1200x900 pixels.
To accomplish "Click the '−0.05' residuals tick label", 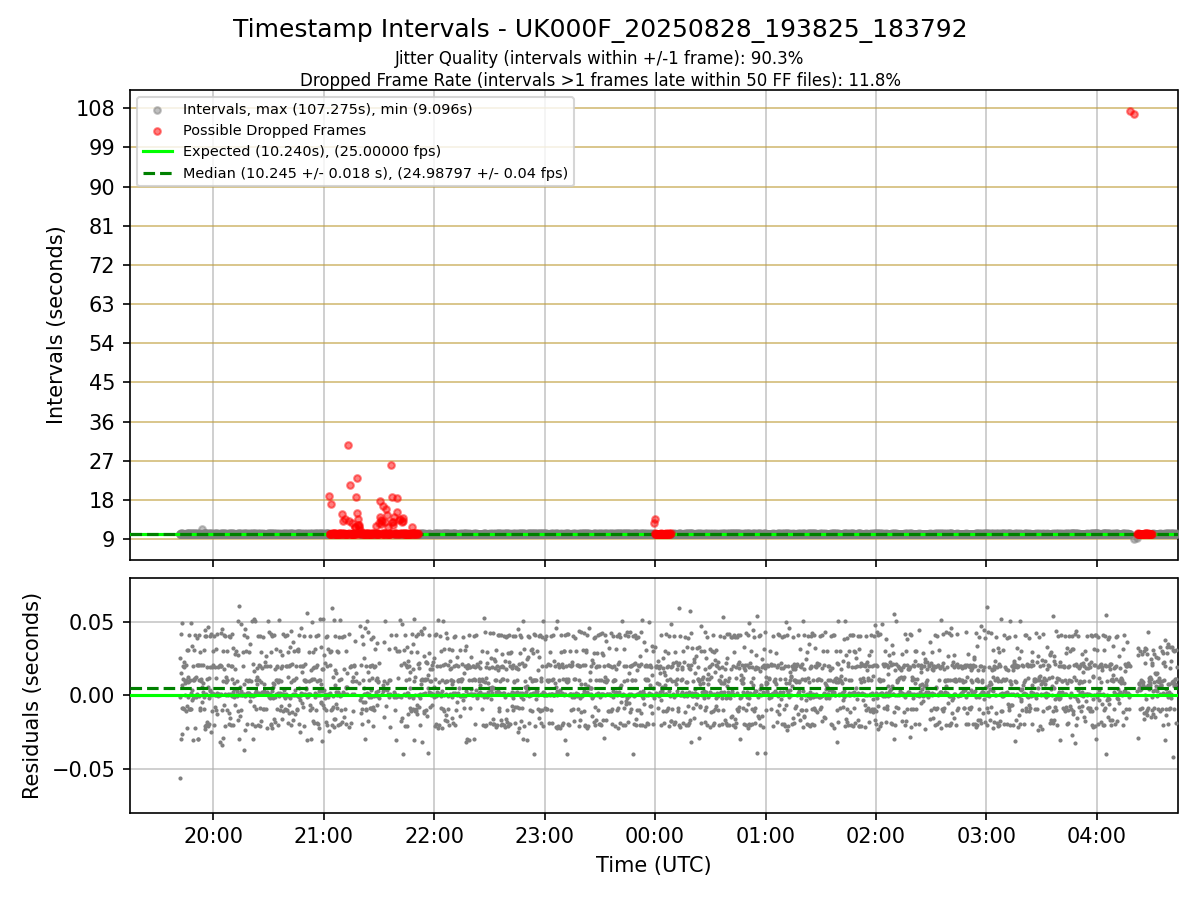I will coord(84,769).
